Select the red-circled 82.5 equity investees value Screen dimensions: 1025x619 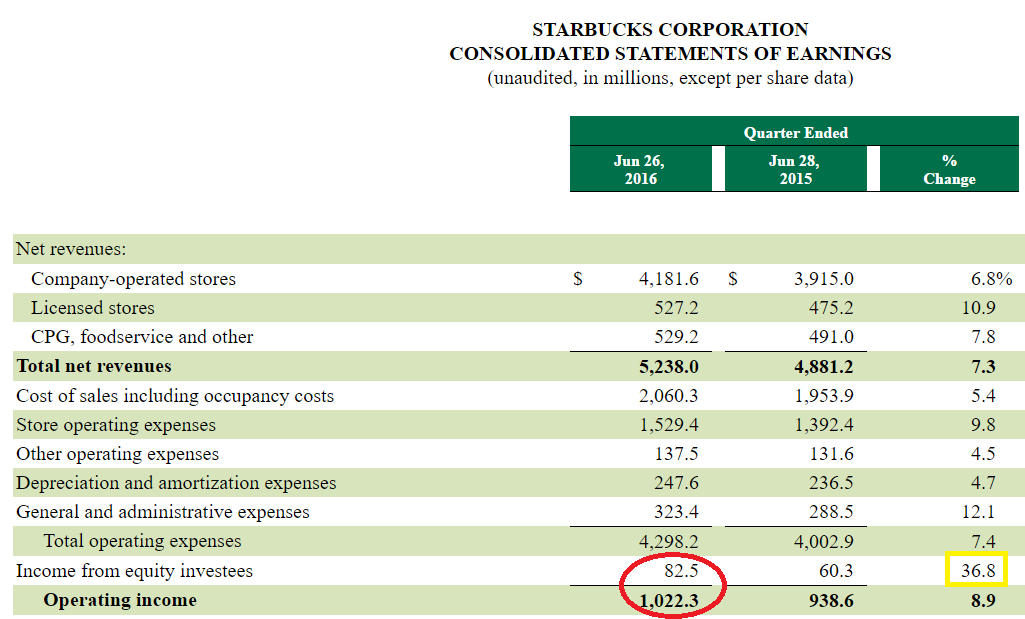point(680,571)
